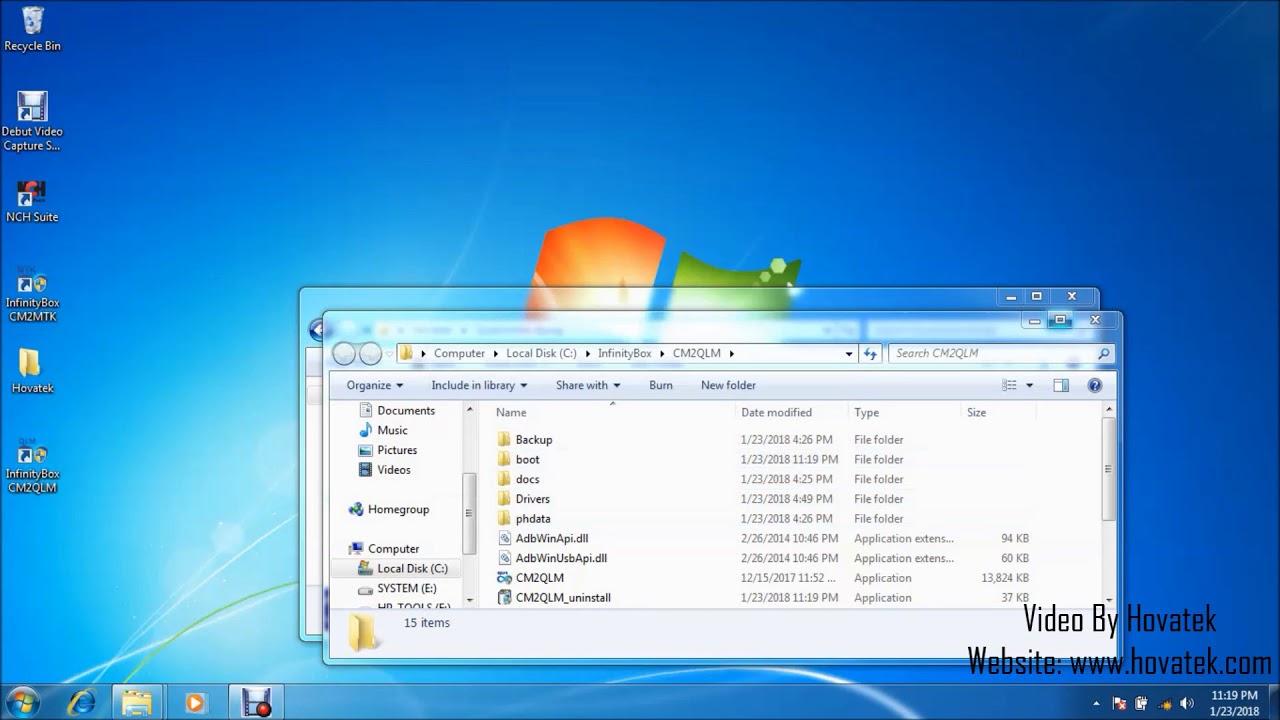Select the Recycle Bin desktop icon
1280x720 pixels.
pyautogui.click(x=32, y=28)
